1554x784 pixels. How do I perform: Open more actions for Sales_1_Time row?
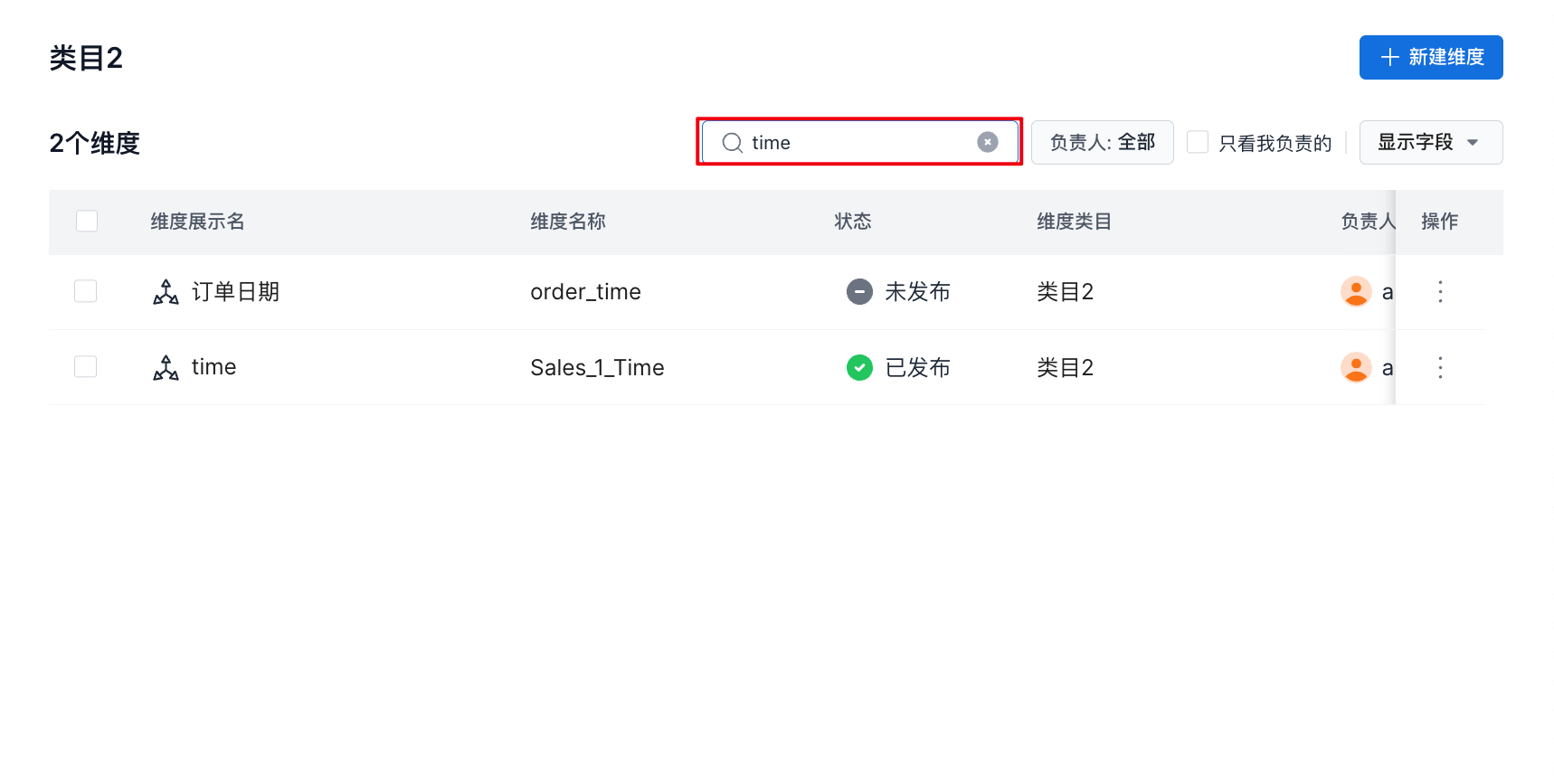point(1440,367)
